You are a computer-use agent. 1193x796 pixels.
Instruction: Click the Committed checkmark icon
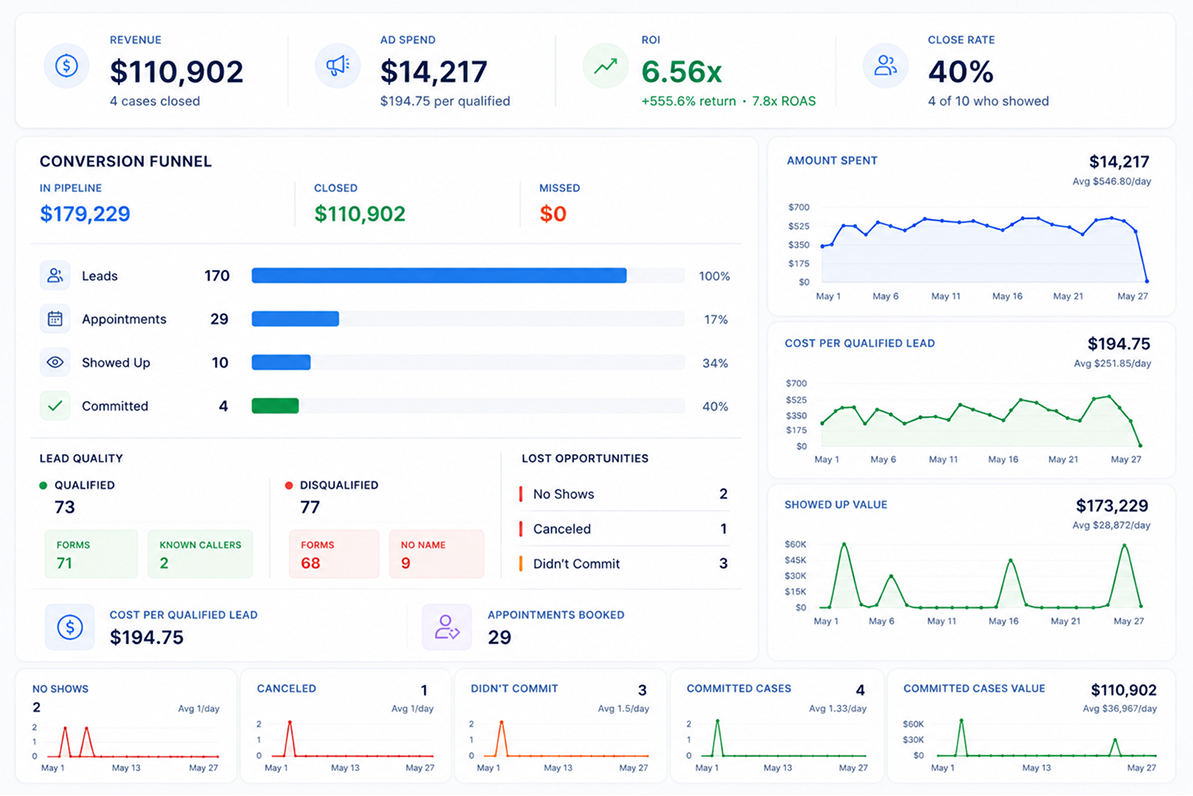[55, 406]
